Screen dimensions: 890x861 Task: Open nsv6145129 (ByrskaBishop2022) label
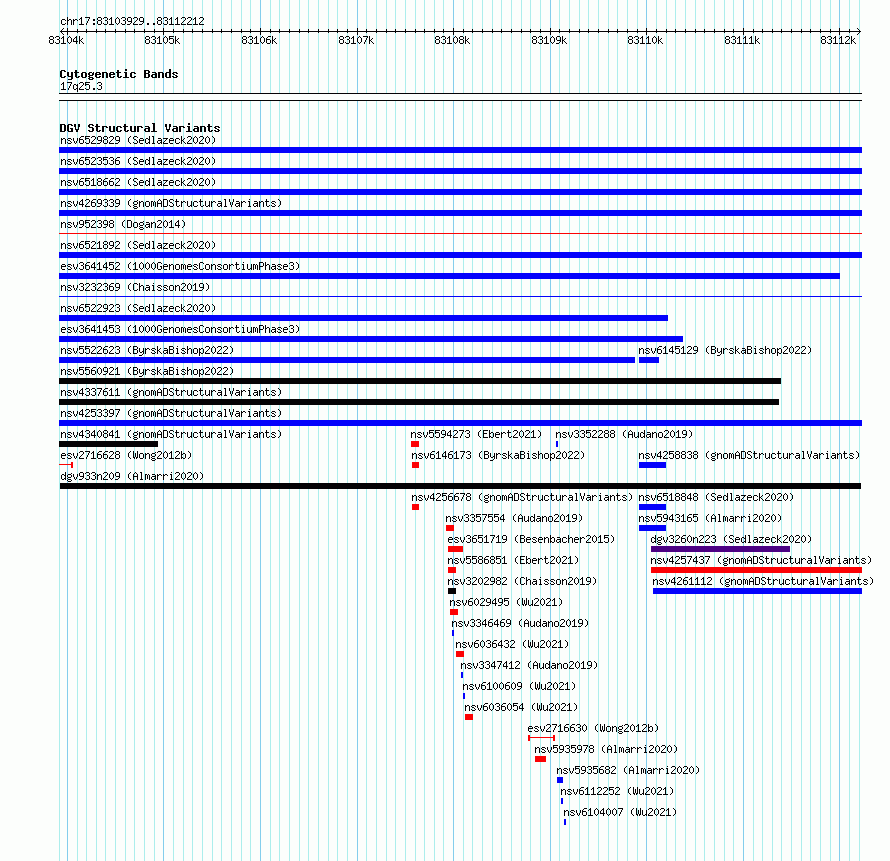725,350
